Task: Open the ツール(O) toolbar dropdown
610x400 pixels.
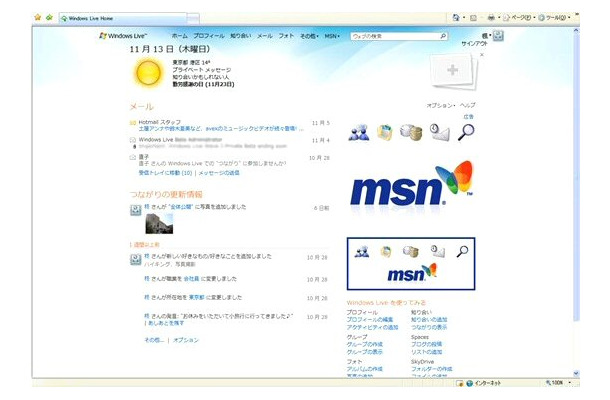Action: point(554,18)
